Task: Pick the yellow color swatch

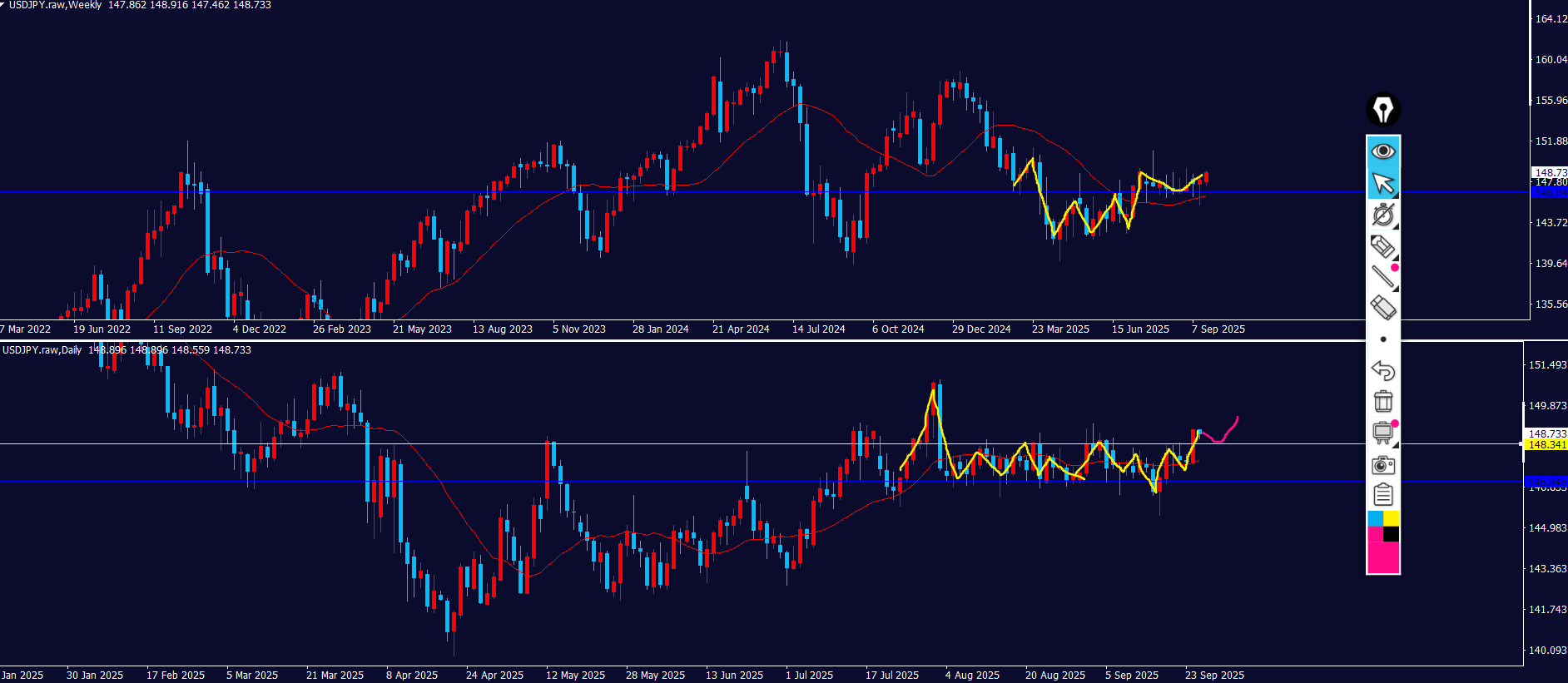Action: (x=1391, y=518)
